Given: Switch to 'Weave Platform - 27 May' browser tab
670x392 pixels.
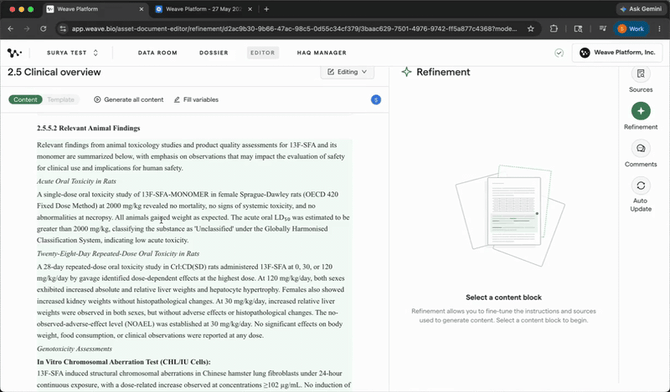Looking at the screenshot, I should 203,9.
